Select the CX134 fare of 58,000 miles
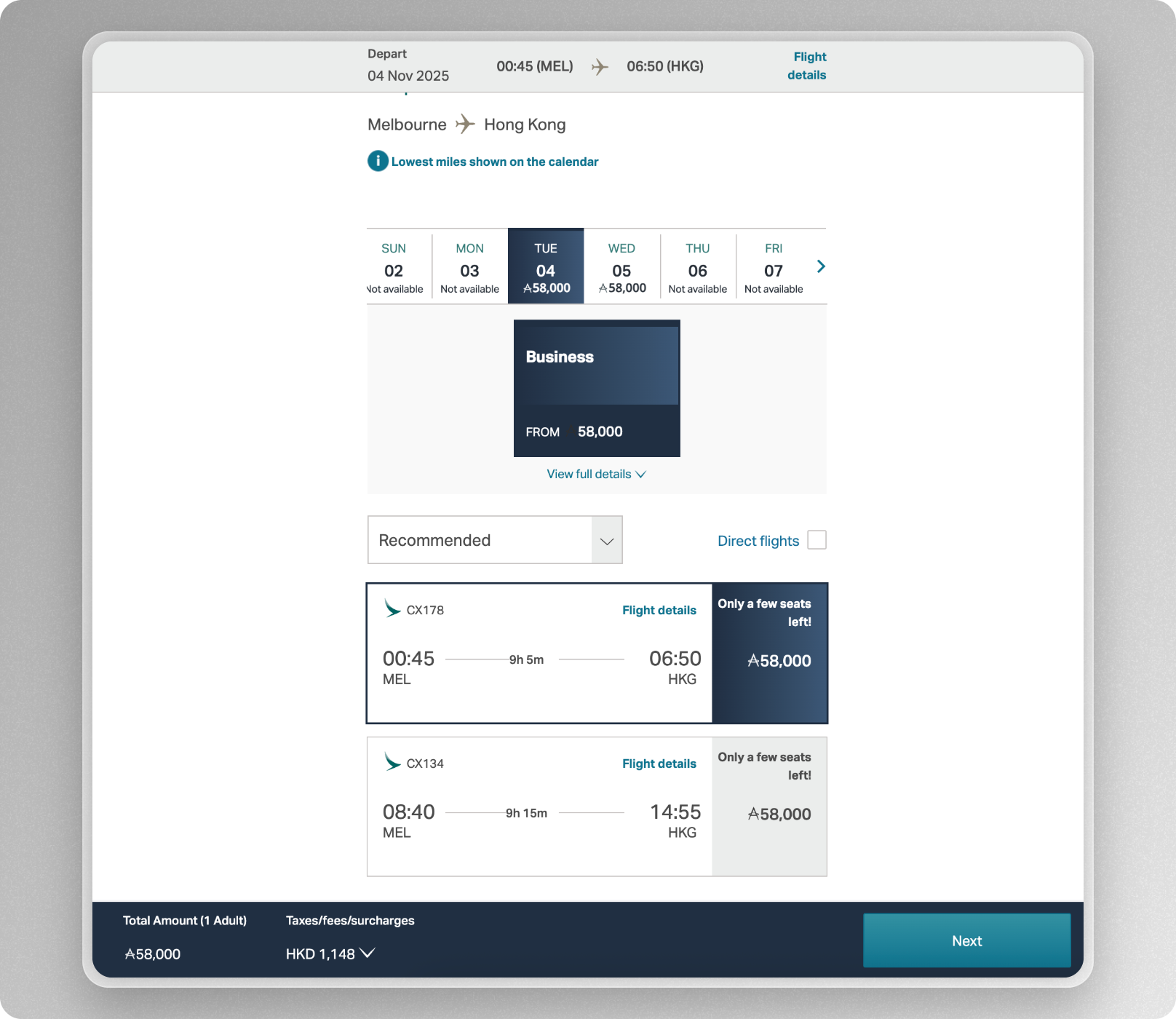 pos(769,806)
